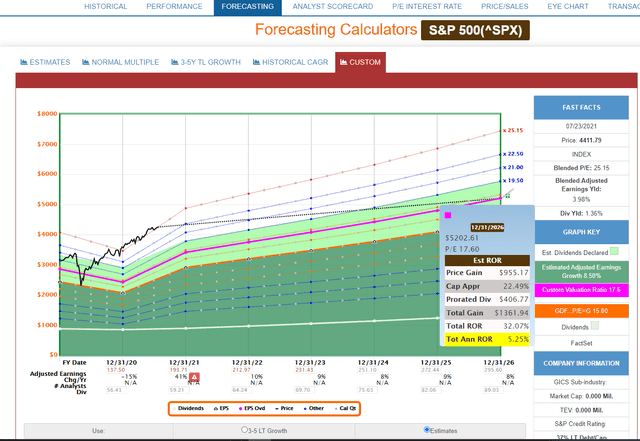Open the P/E Interest Rate tab
Viewport: 640px width, 441px height.
click(427, 7)
